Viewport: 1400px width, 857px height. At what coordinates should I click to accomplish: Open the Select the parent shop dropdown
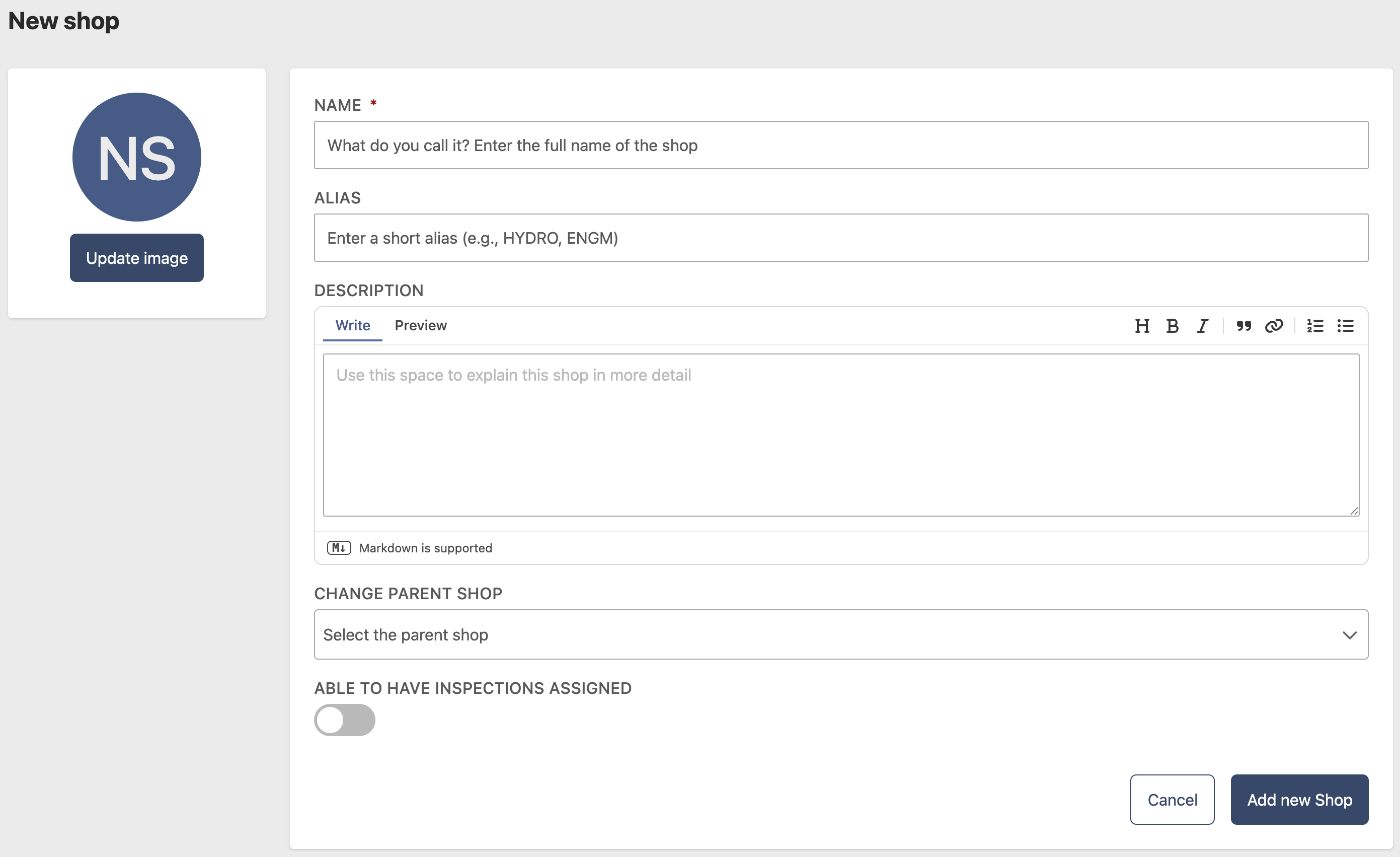click(x=841, y=634)
